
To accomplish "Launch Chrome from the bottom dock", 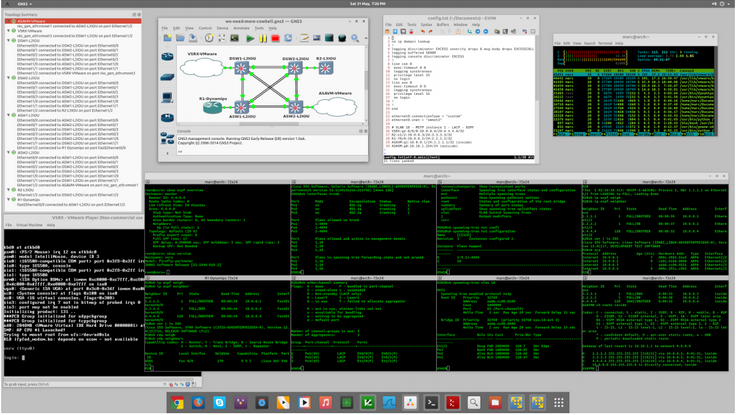I will [x=178, y=402].
